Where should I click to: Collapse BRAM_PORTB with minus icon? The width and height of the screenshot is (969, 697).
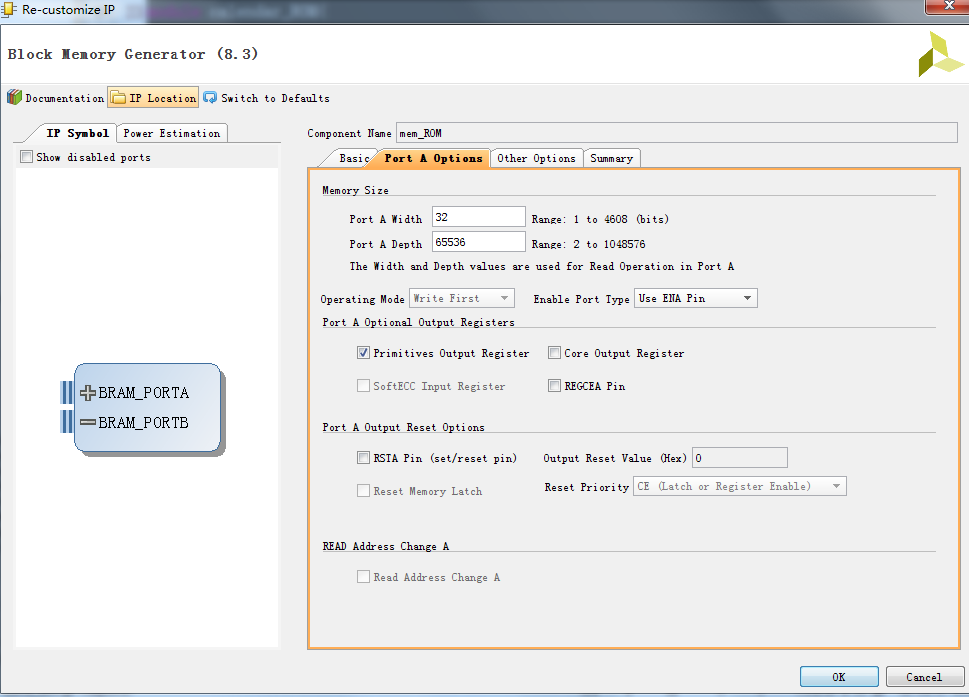[88, 423]
